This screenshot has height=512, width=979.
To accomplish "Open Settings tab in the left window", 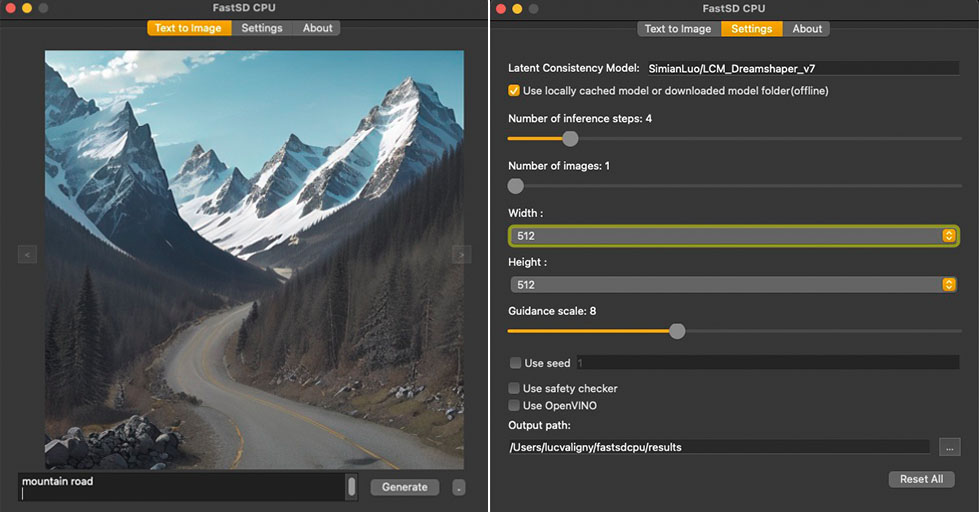I will [x=262, y=28].
